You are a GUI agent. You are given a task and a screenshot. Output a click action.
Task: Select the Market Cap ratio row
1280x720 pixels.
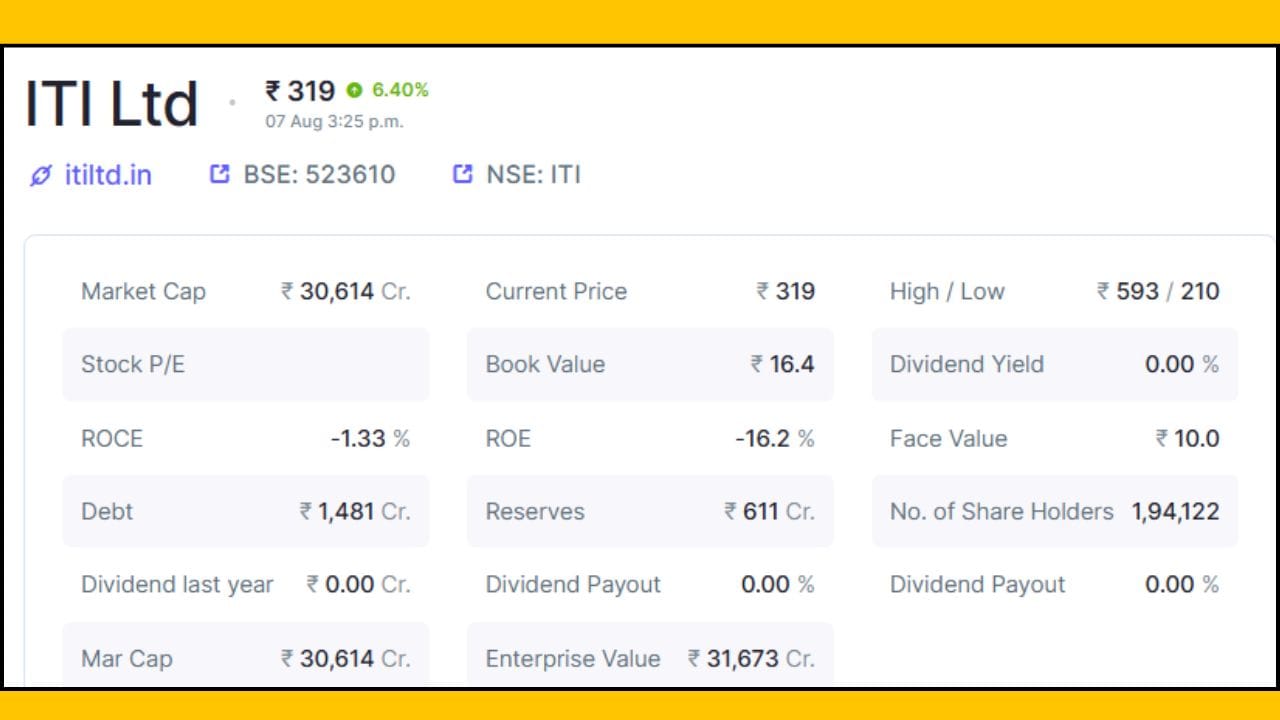click(246, 291)
